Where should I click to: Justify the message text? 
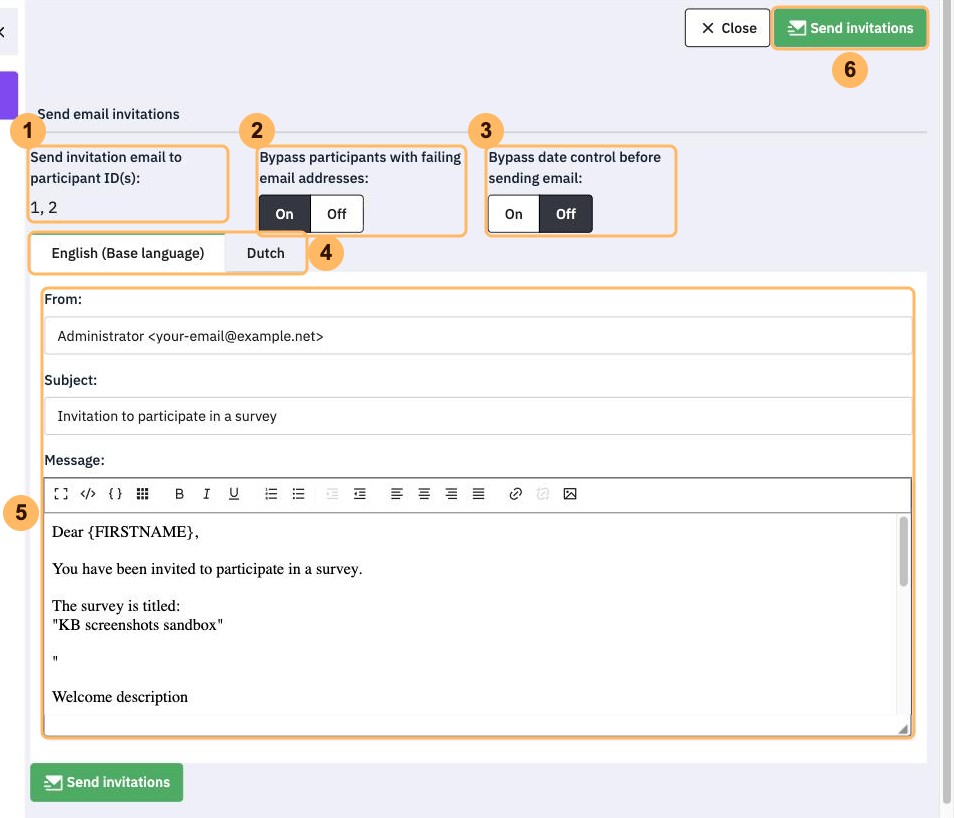point(478,494)
